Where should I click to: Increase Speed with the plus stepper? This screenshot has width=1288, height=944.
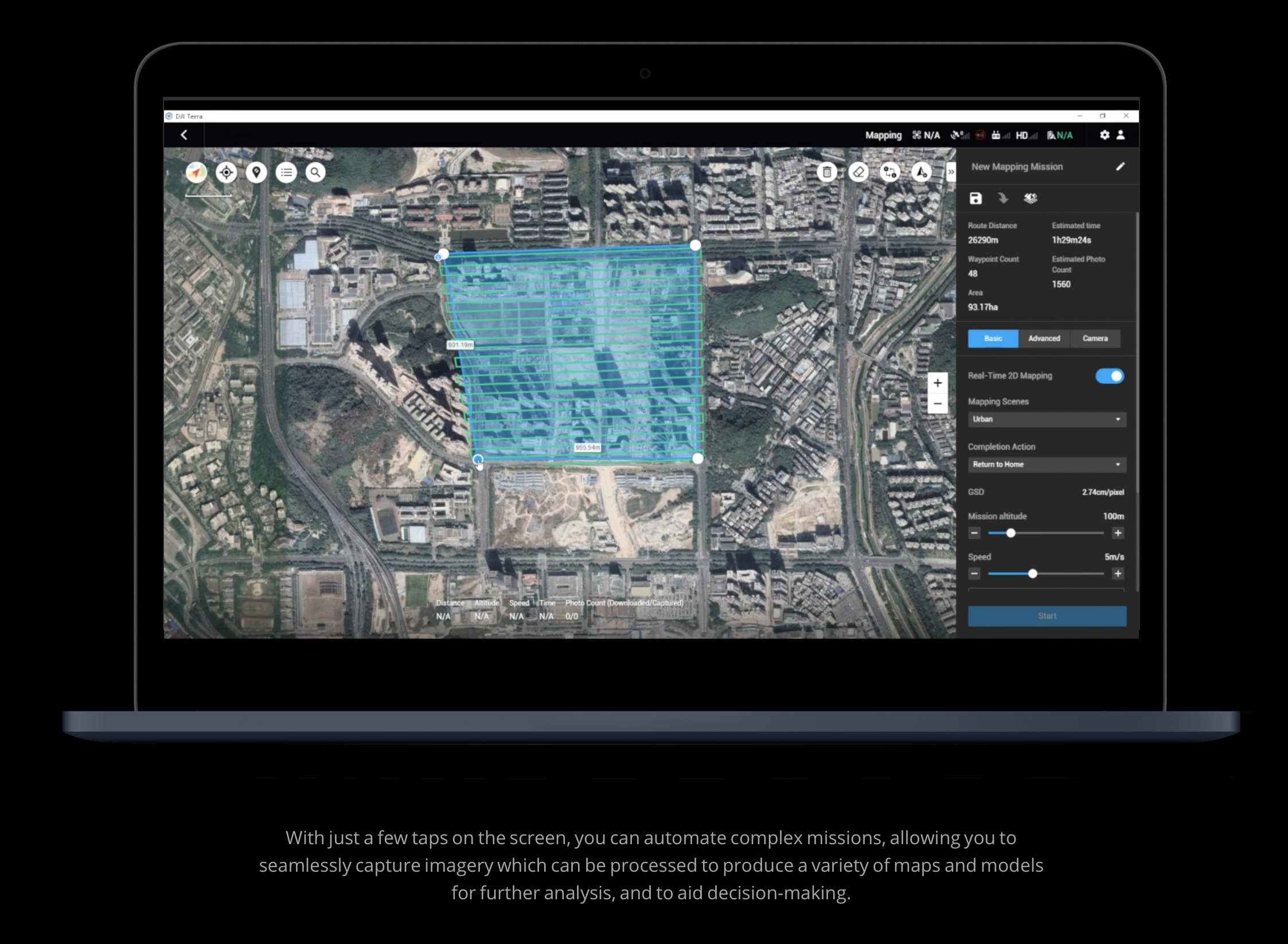click(x=1118, y=574)
